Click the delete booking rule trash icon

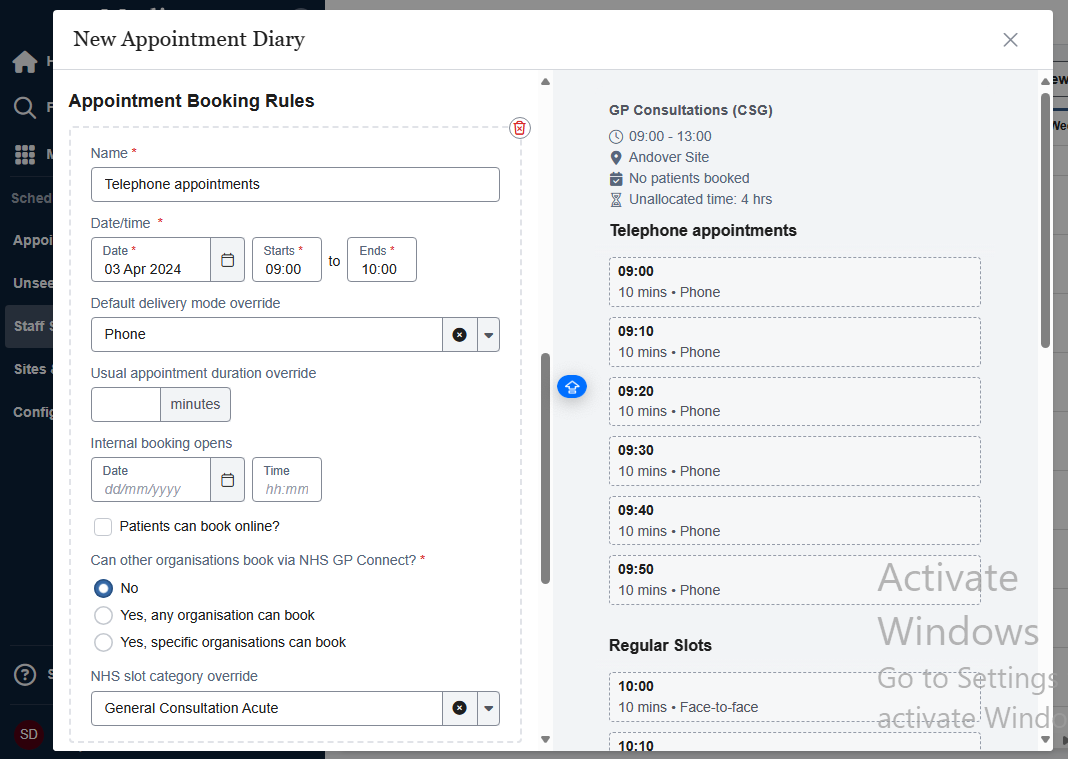(x=519, y=128)
